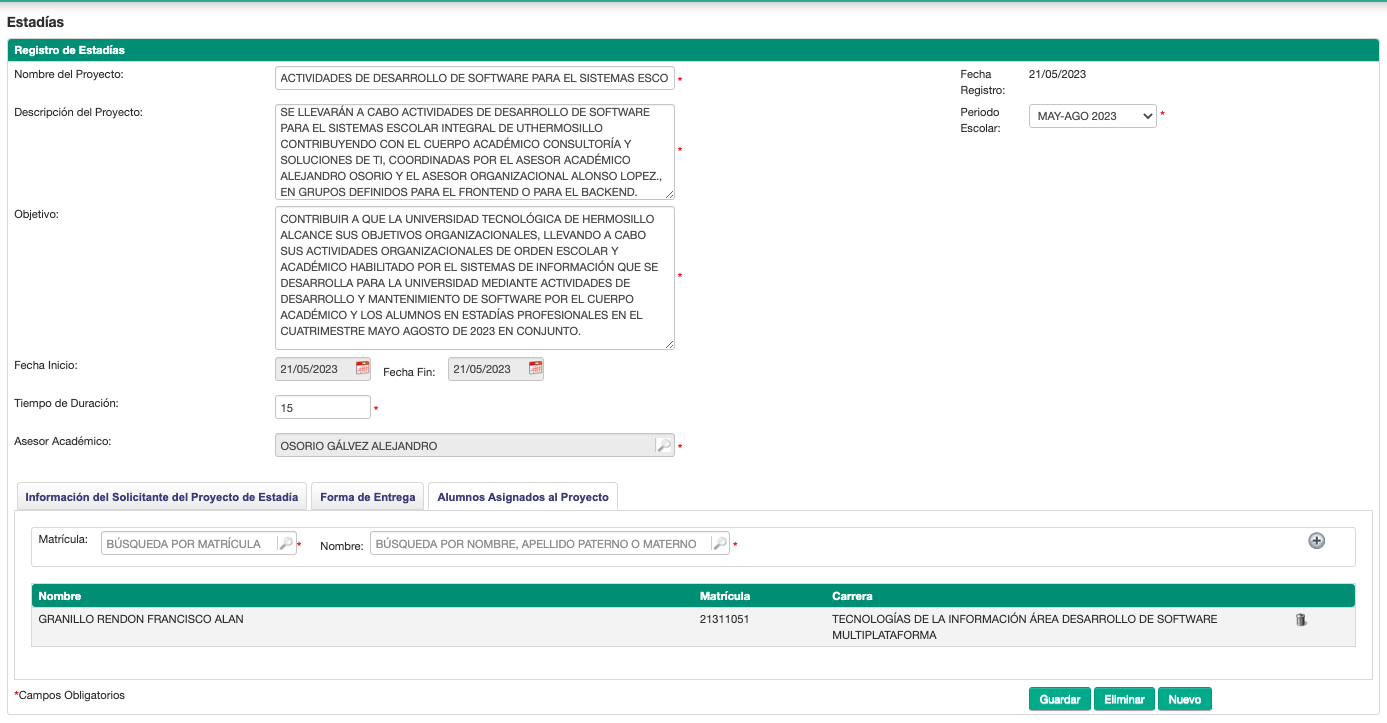1387x723 pixels.
Task: Add student with the plus icon
Action: 1316,541
